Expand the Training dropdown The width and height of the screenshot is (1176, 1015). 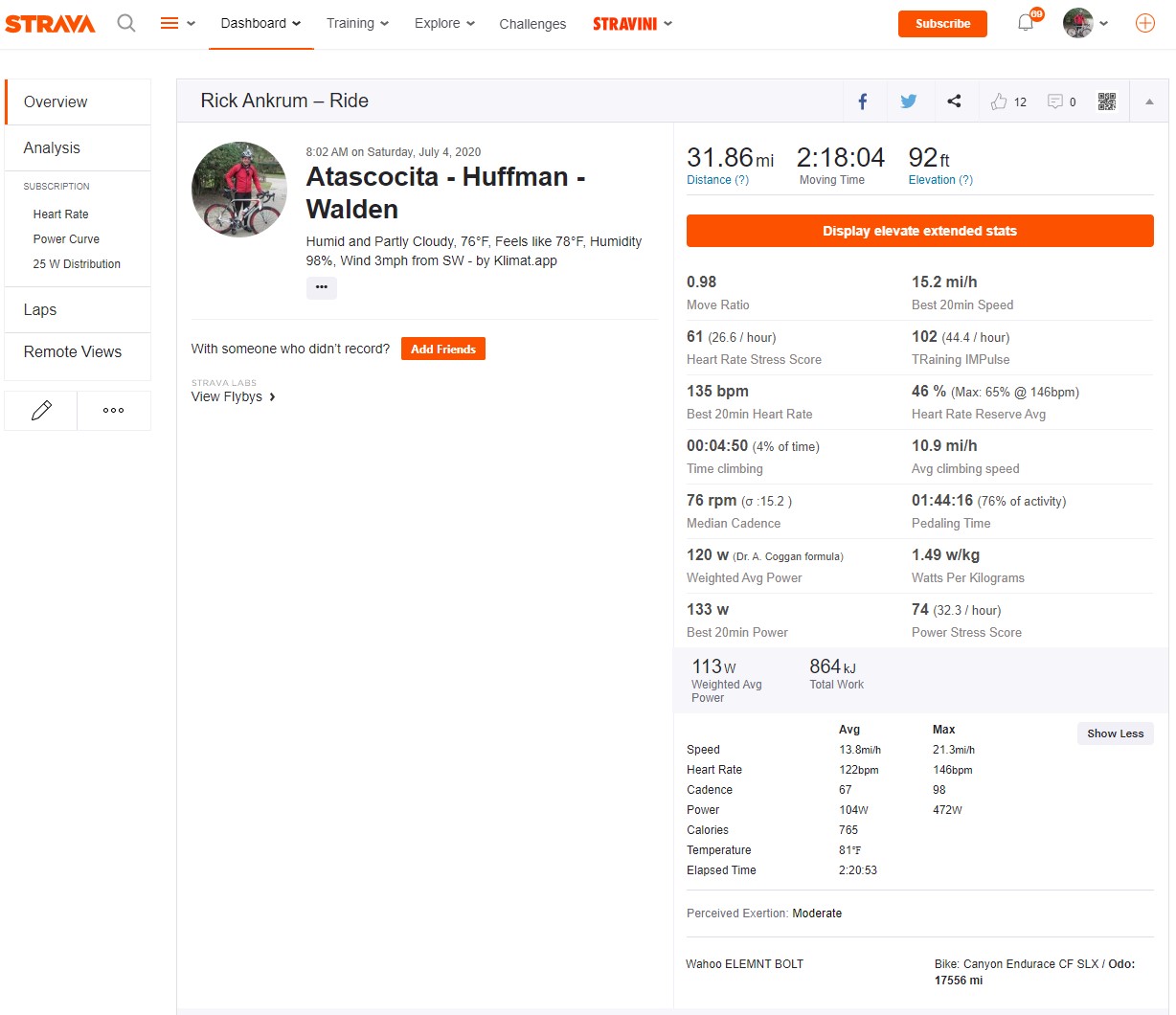[357, 23]
